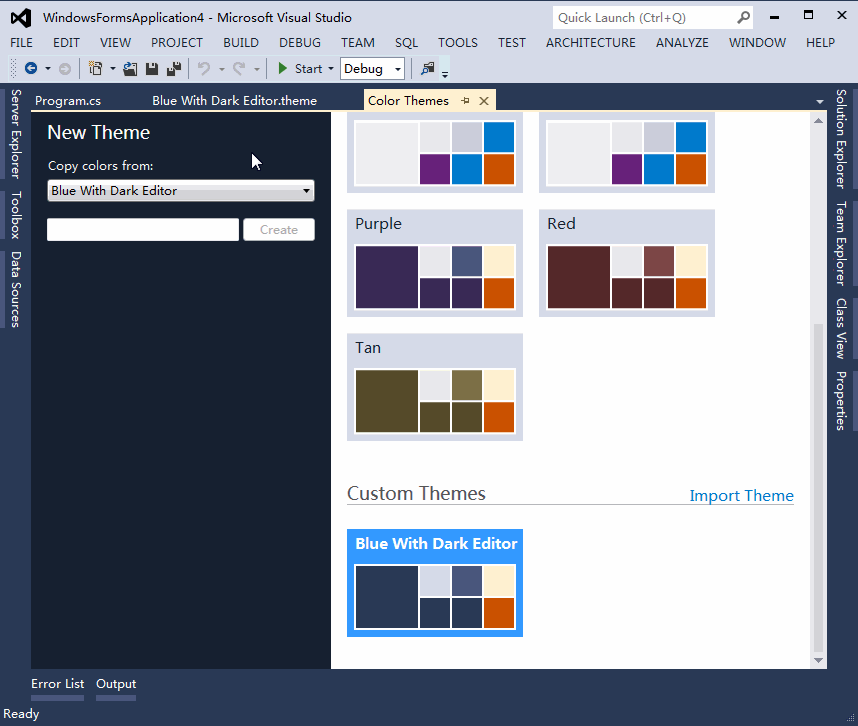Click the pin icon on Color Themes tab
The image size is (858, 726).
(x=465, y=101)
